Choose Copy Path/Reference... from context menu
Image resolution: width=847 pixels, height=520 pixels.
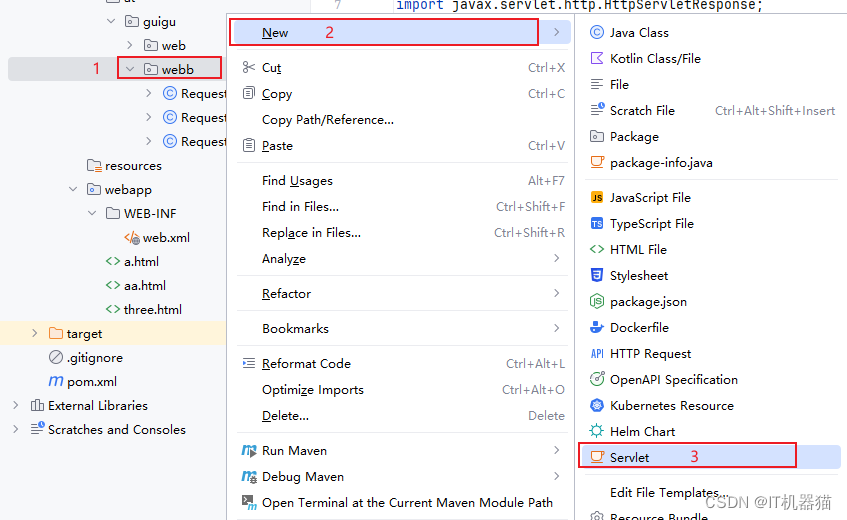(x=328, y=120)
